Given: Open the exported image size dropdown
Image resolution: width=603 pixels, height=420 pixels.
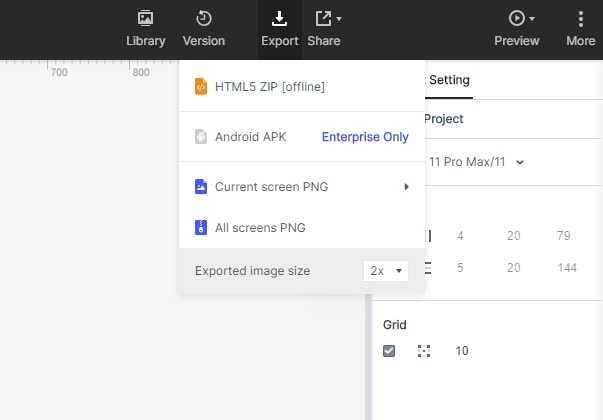Looking at the screenshot, I should tap(386, 271).
